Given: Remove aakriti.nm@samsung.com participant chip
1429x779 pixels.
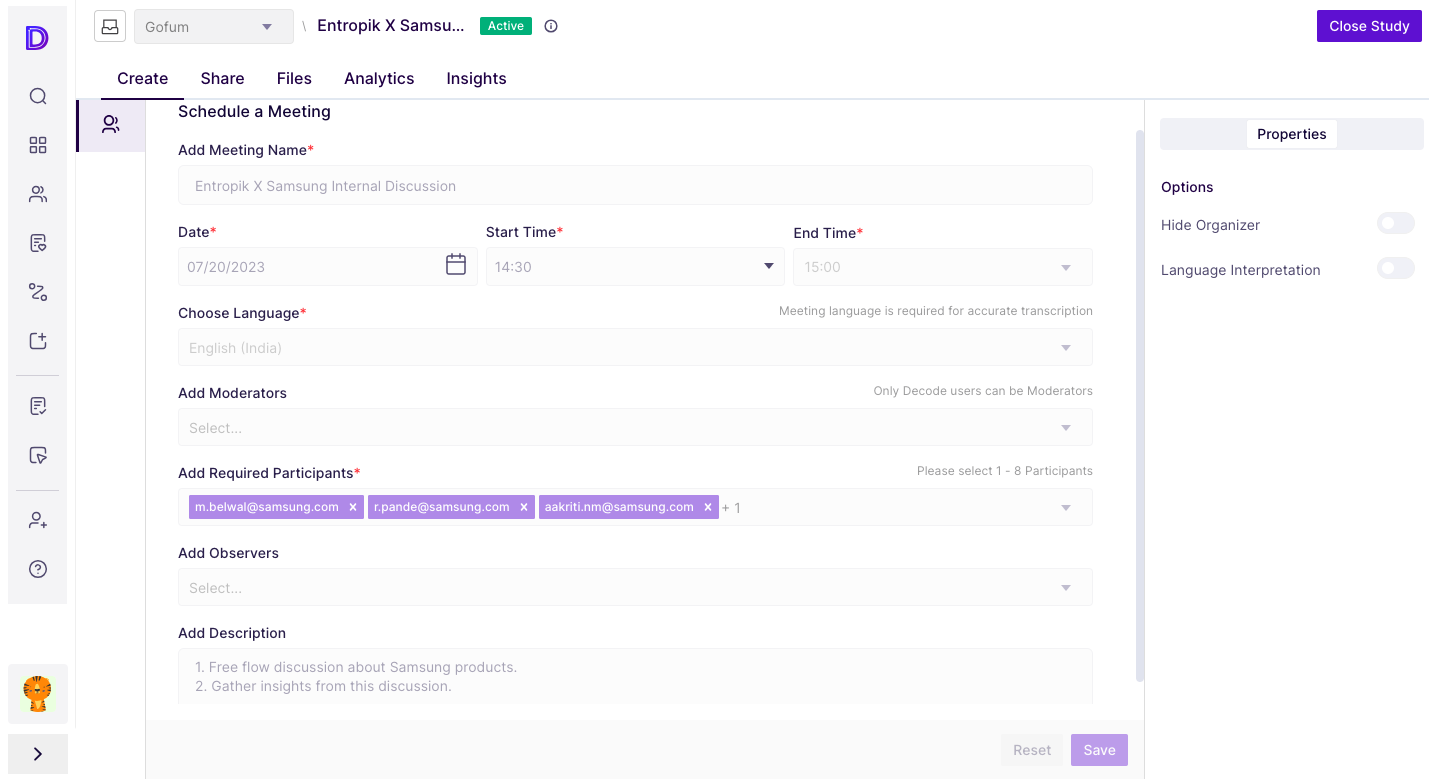Looking at the screenshot, I should 707,508.
